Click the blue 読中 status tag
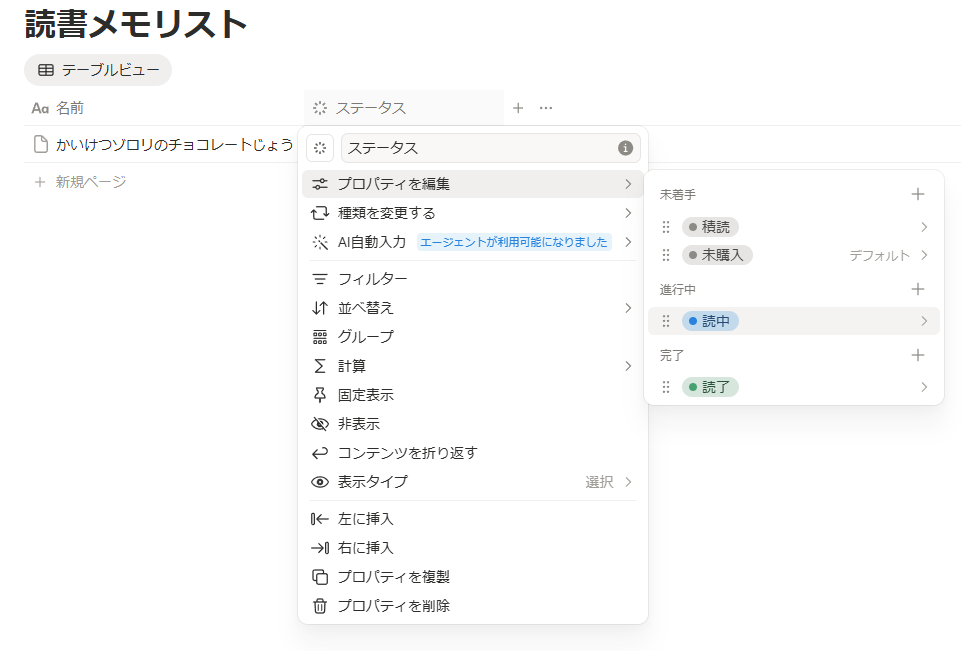Viewport: 961px width, 651px height. tap(710, 321)
